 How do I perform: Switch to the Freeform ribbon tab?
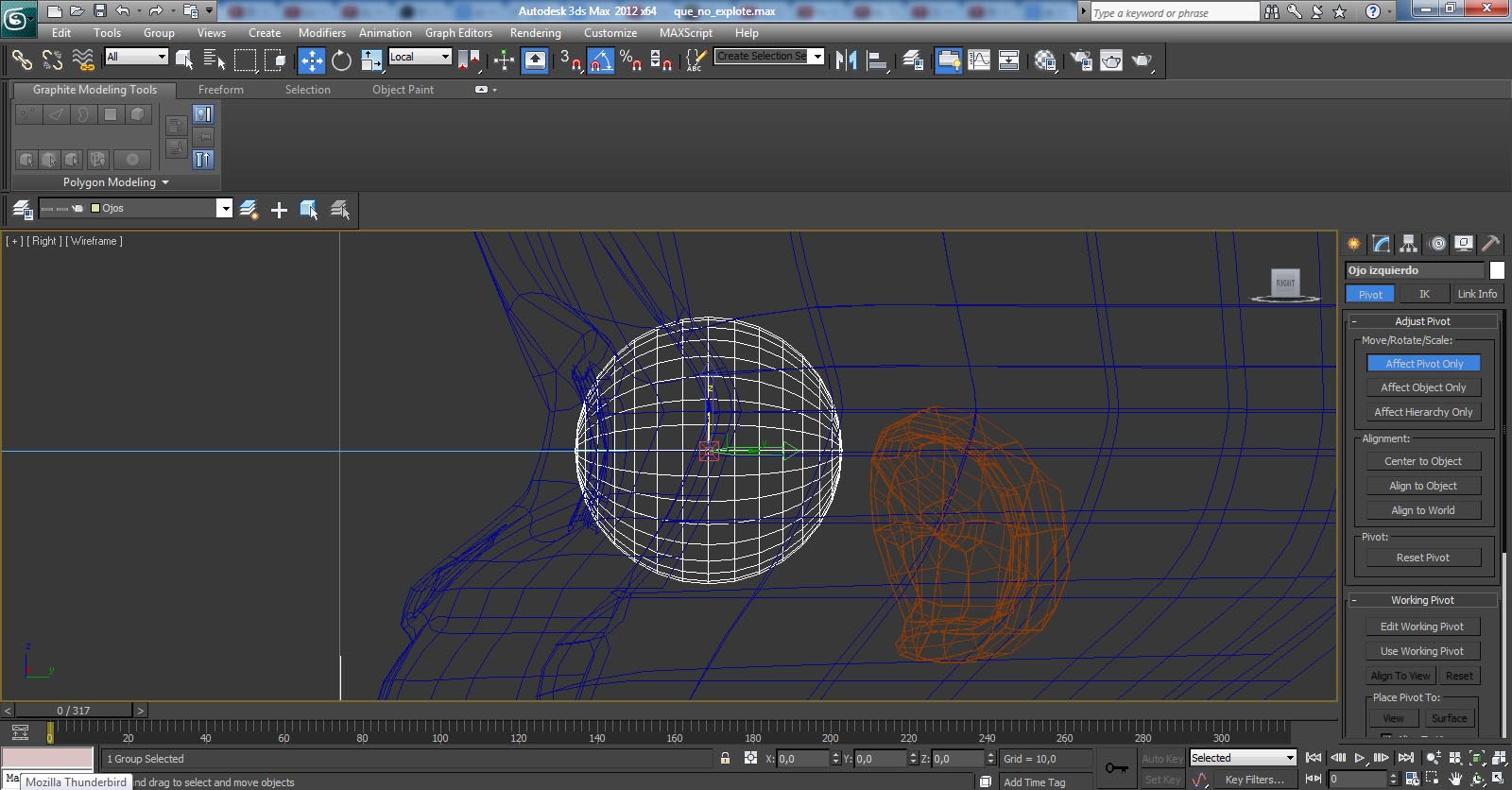click(x=220, y=90)
